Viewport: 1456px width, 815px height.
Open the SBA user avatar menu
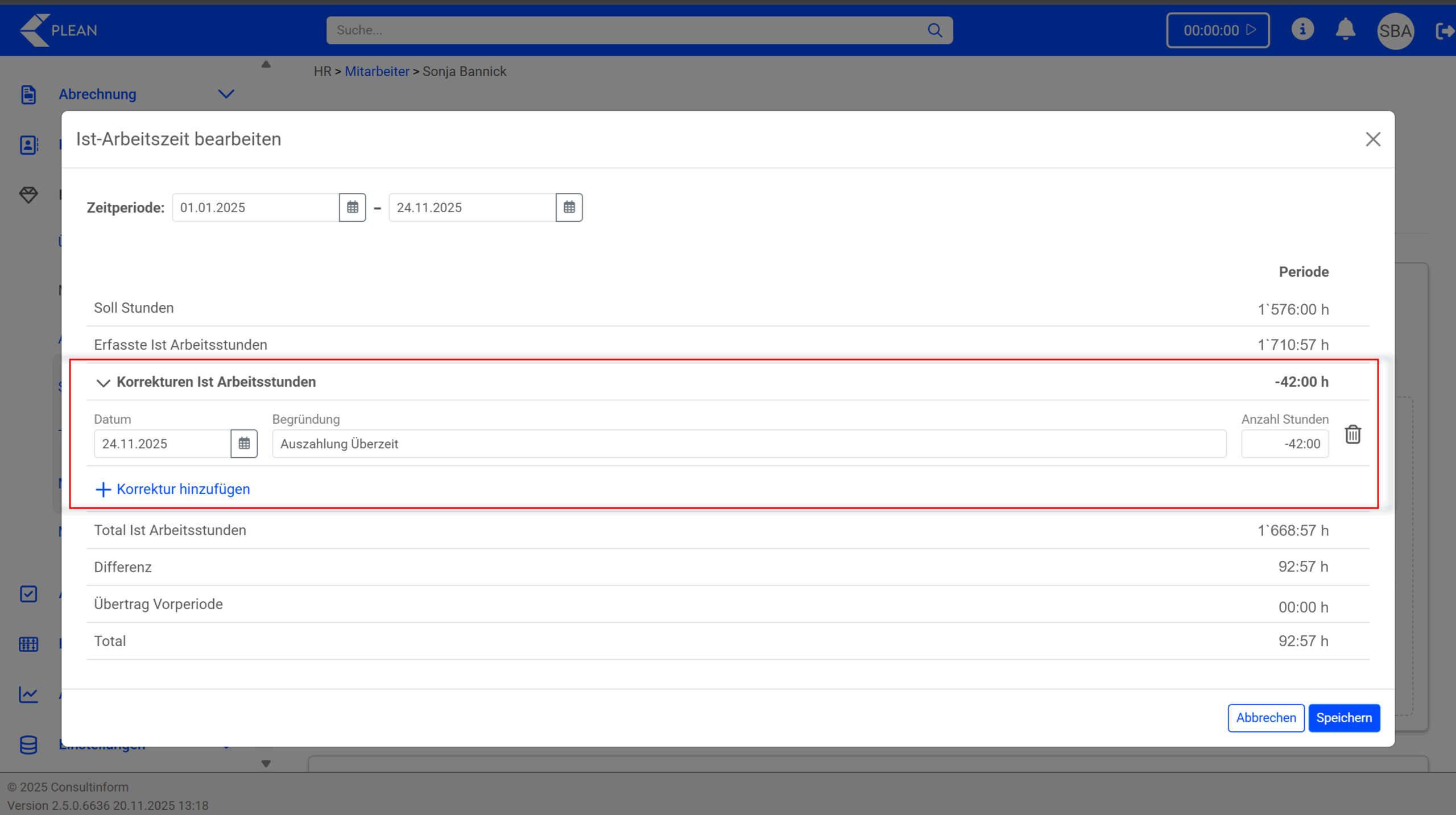tap(1395, 31)
